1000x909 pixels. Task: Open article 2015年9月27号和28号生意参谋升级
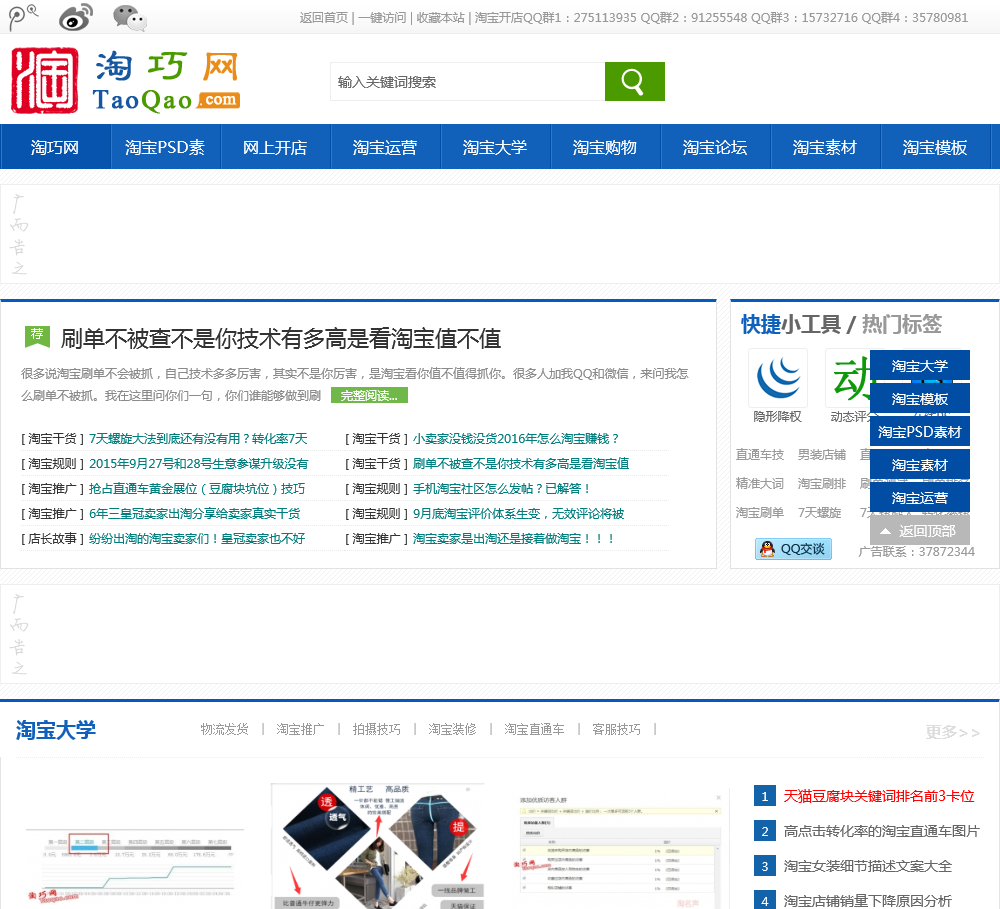[198, 464]
